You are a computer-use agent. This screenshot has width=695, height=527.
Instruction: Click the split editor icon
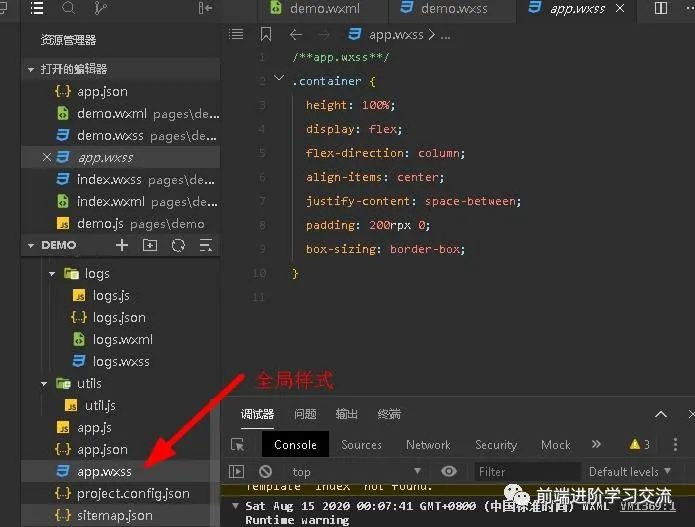pos(660,9)
